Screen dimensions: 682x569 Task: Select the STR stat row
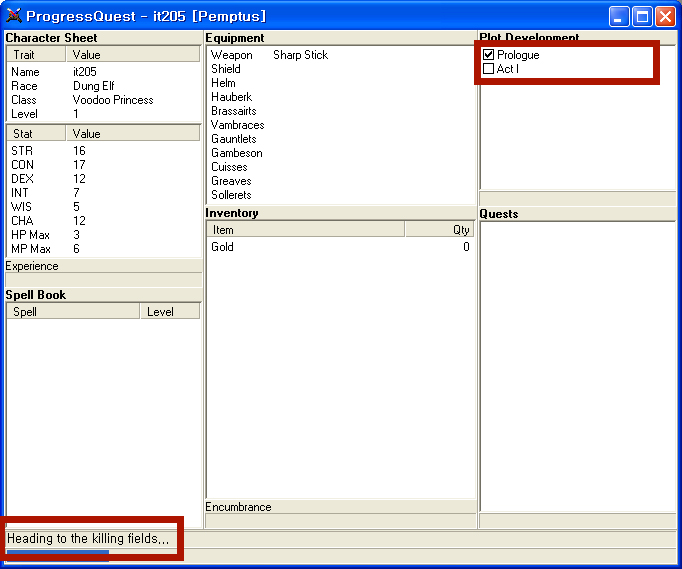[x=104, y=151]
